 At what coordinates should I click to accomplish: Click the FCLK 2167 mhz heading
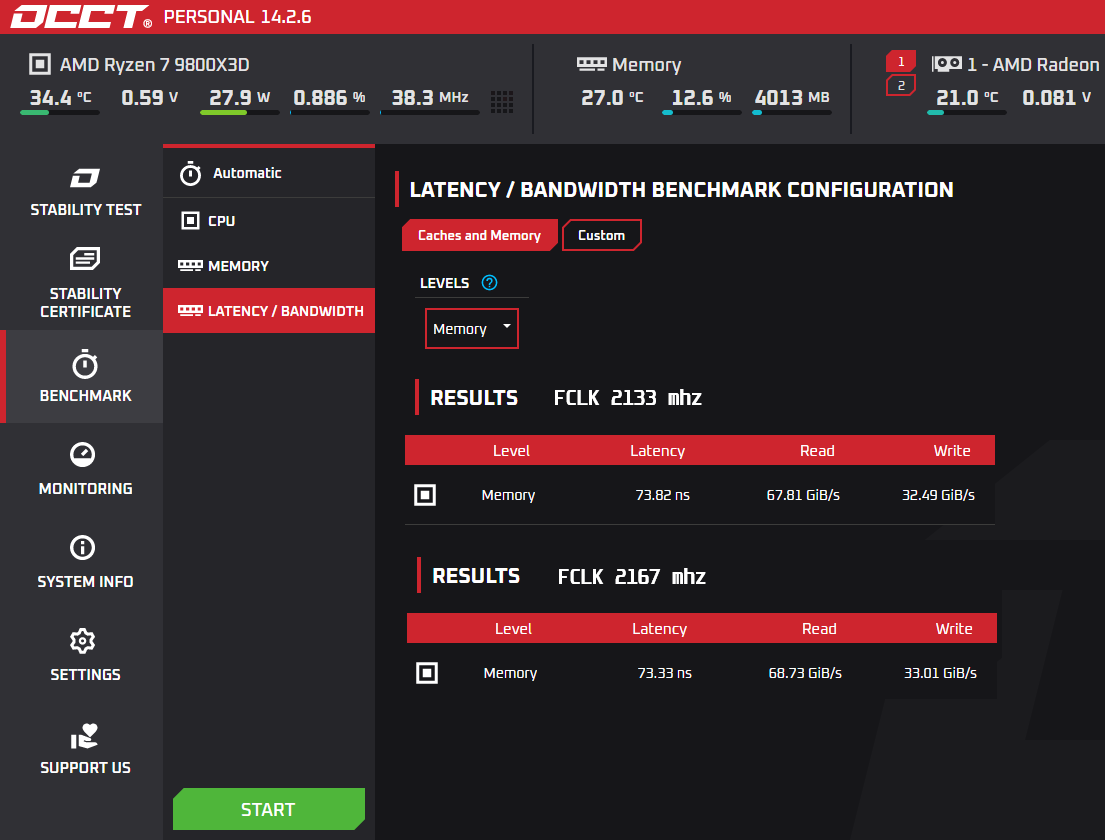coord(631,576)
